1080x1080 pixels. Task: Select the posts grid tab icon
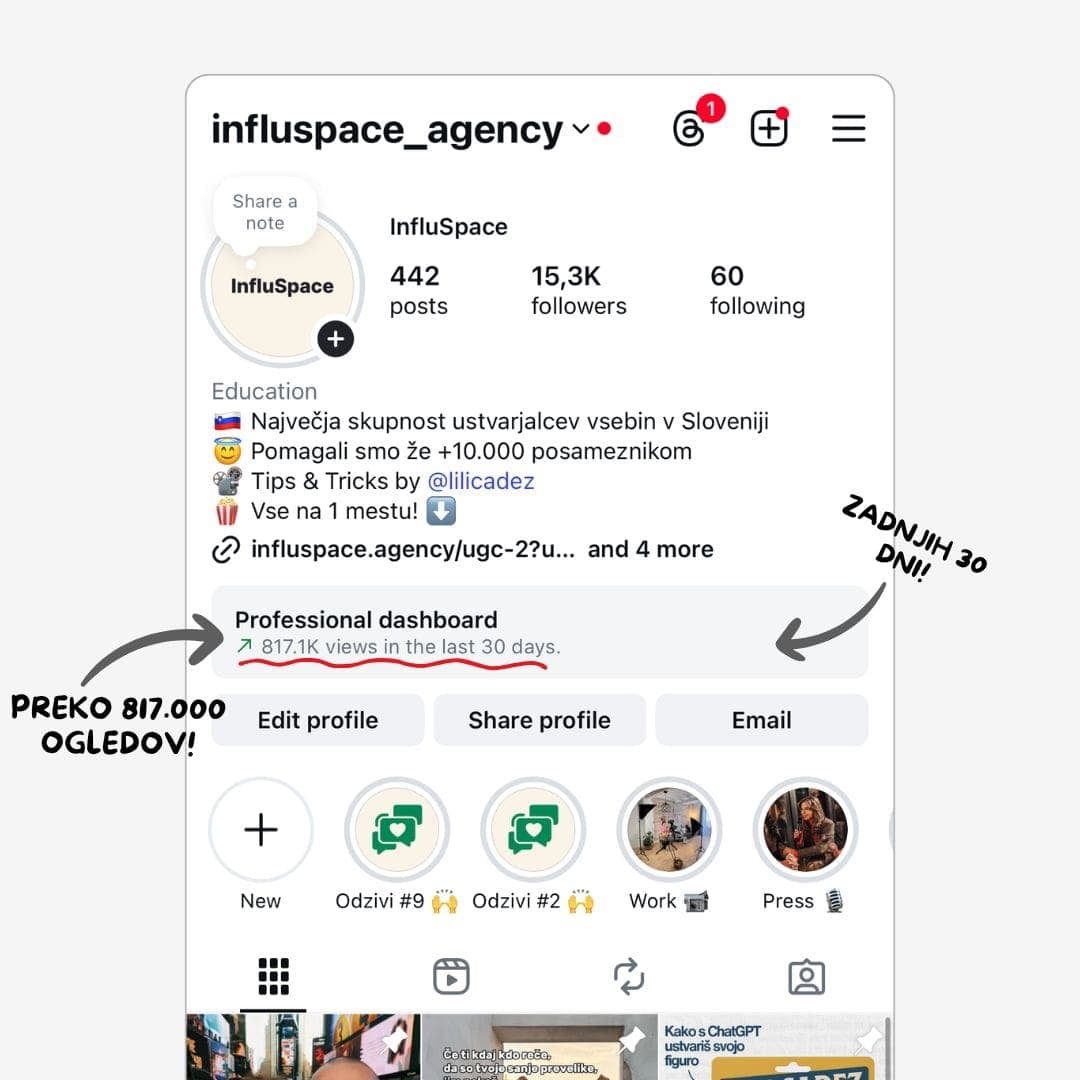273,976
